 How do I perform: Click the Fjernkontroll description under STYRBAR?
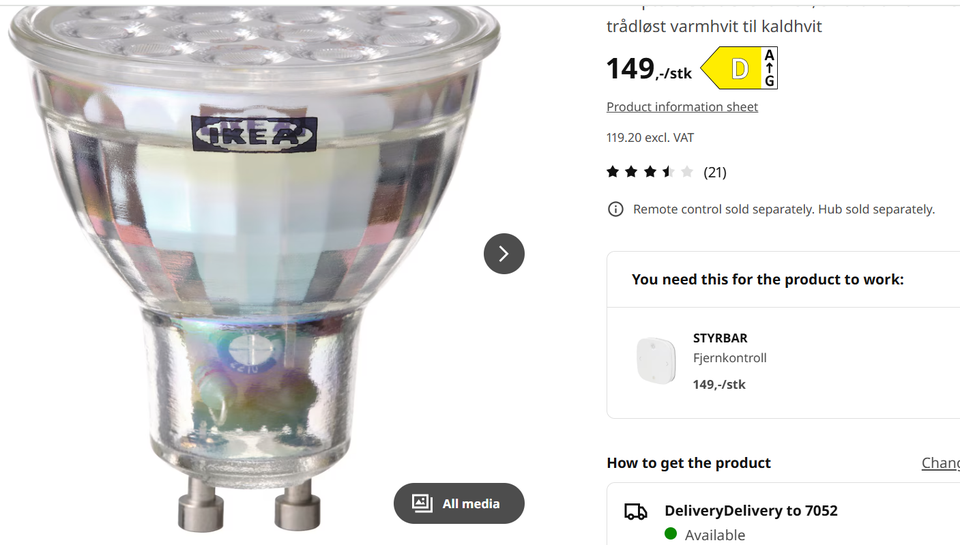pyautogui.click(x=730, y=358)
